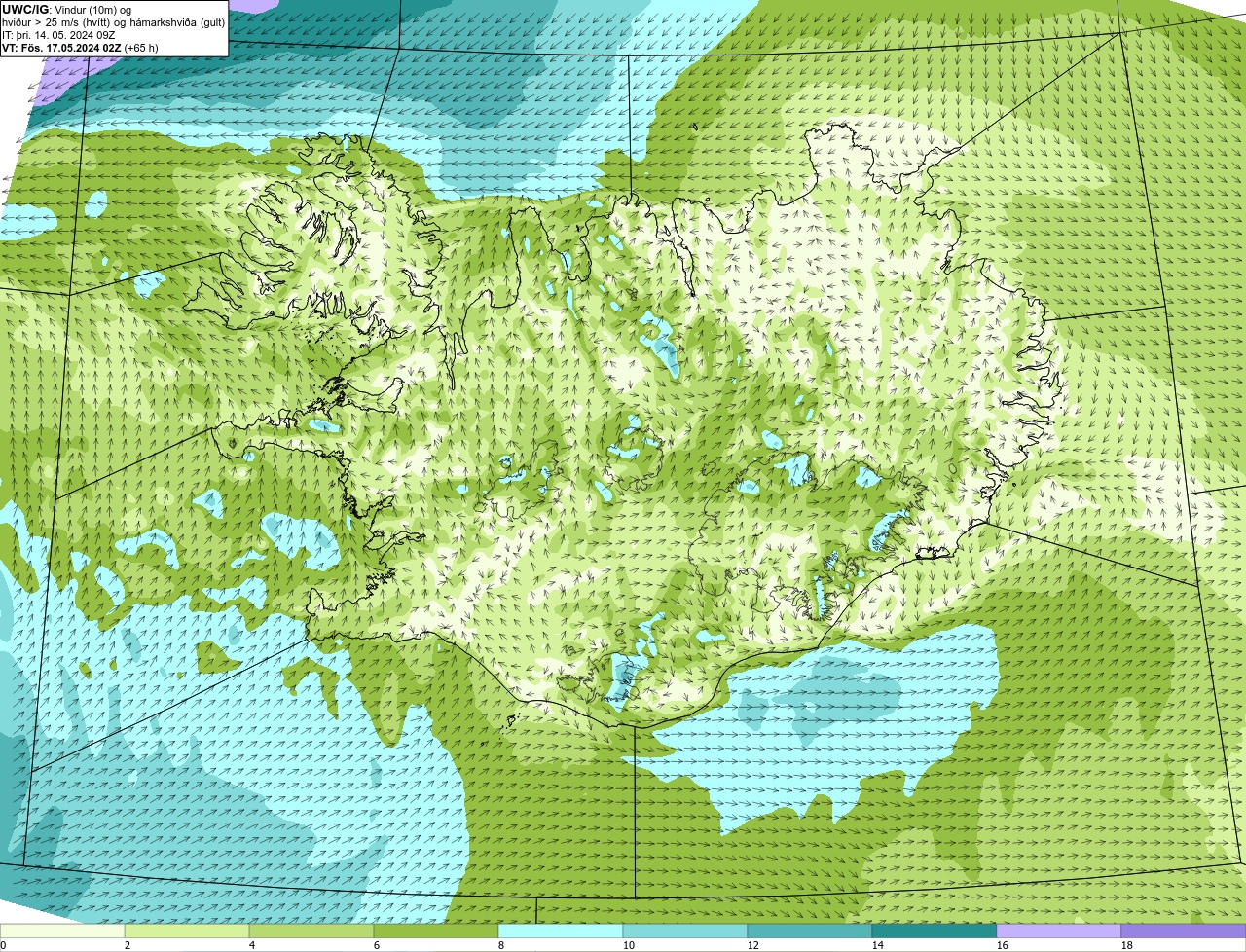The image size is (1246, 952).
Task: Select the 10–12 m/s light teal legend swatch
Action: click(685, 931)
